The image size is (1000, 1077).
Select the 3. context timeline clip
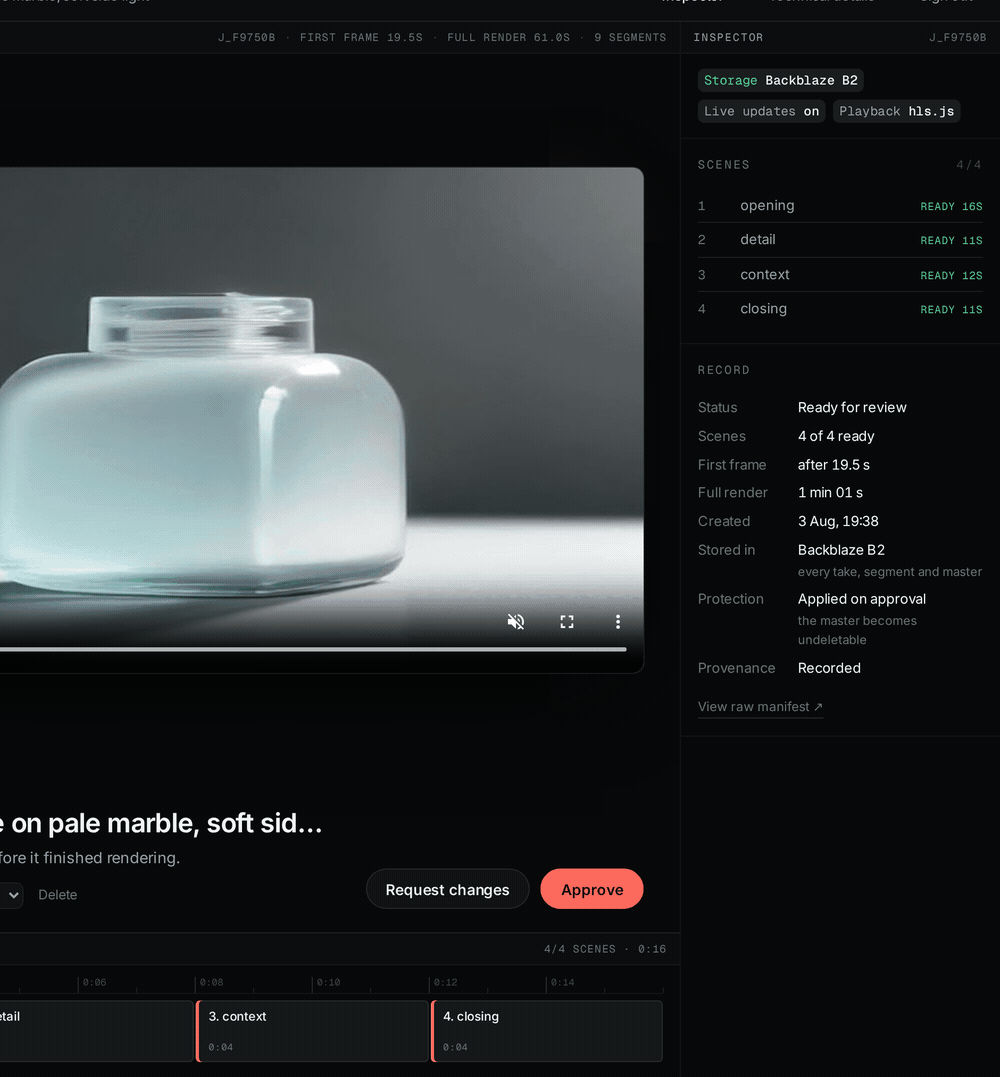312,1031
